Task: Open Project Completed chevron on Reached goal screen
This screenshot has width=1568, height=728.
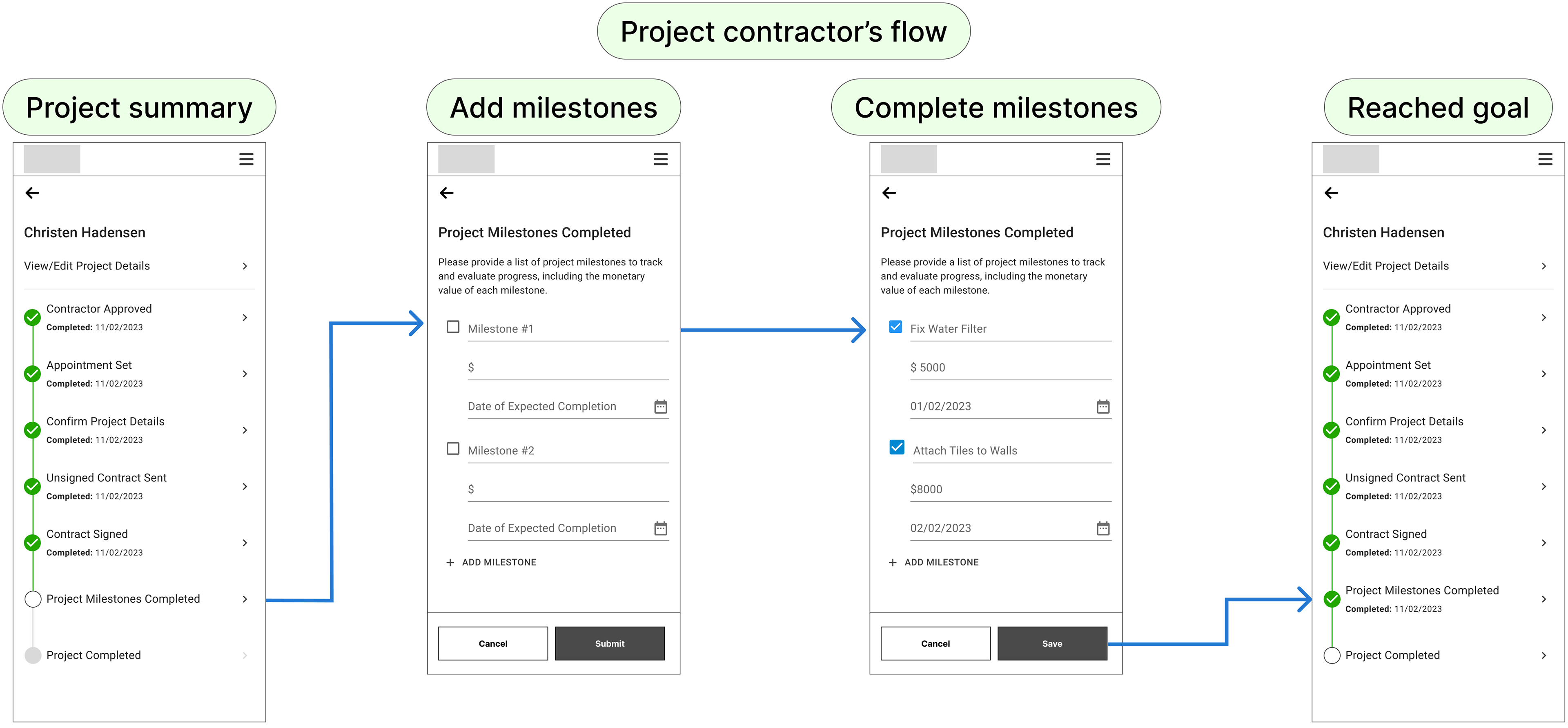Action: pyautogui.click(x=1543, y=656)
